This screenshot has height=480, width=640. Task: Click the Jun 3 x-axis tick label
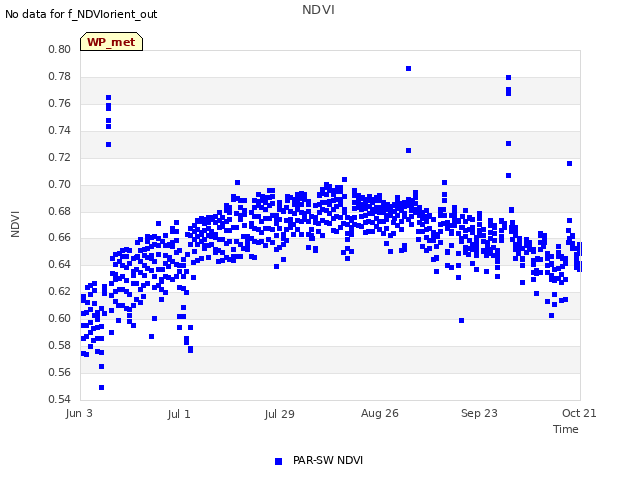[x=79, y=413]
